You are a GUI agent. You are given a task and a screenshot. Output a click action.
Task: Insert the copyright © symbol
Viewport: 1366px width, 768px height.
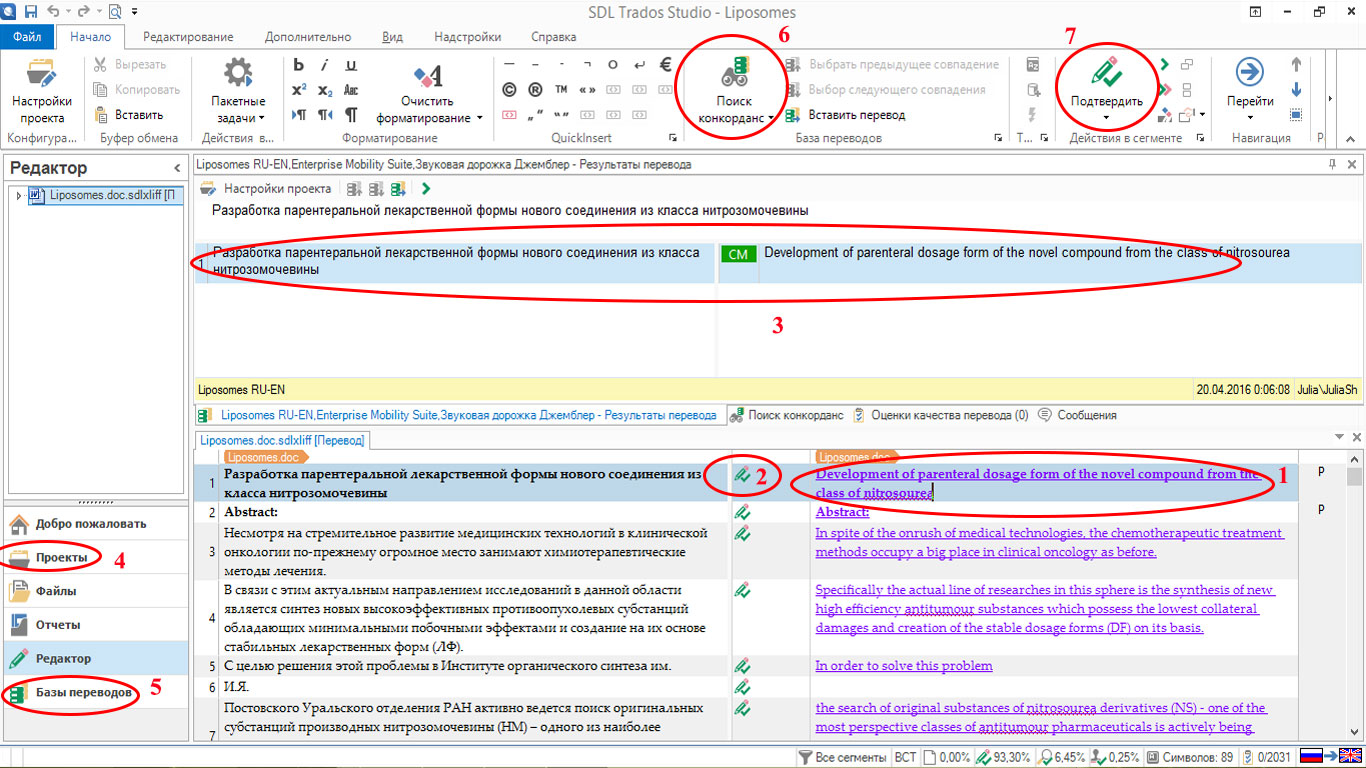click(x=509, y=90)
